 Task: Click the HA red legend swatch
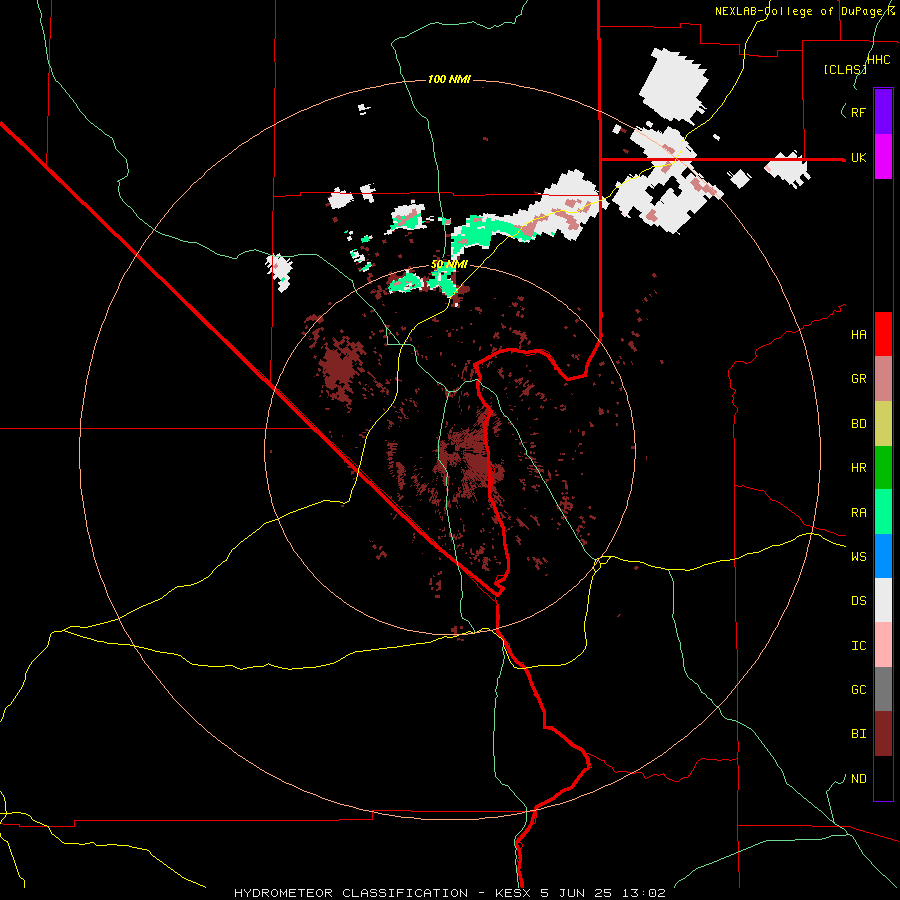coord(883,334)
